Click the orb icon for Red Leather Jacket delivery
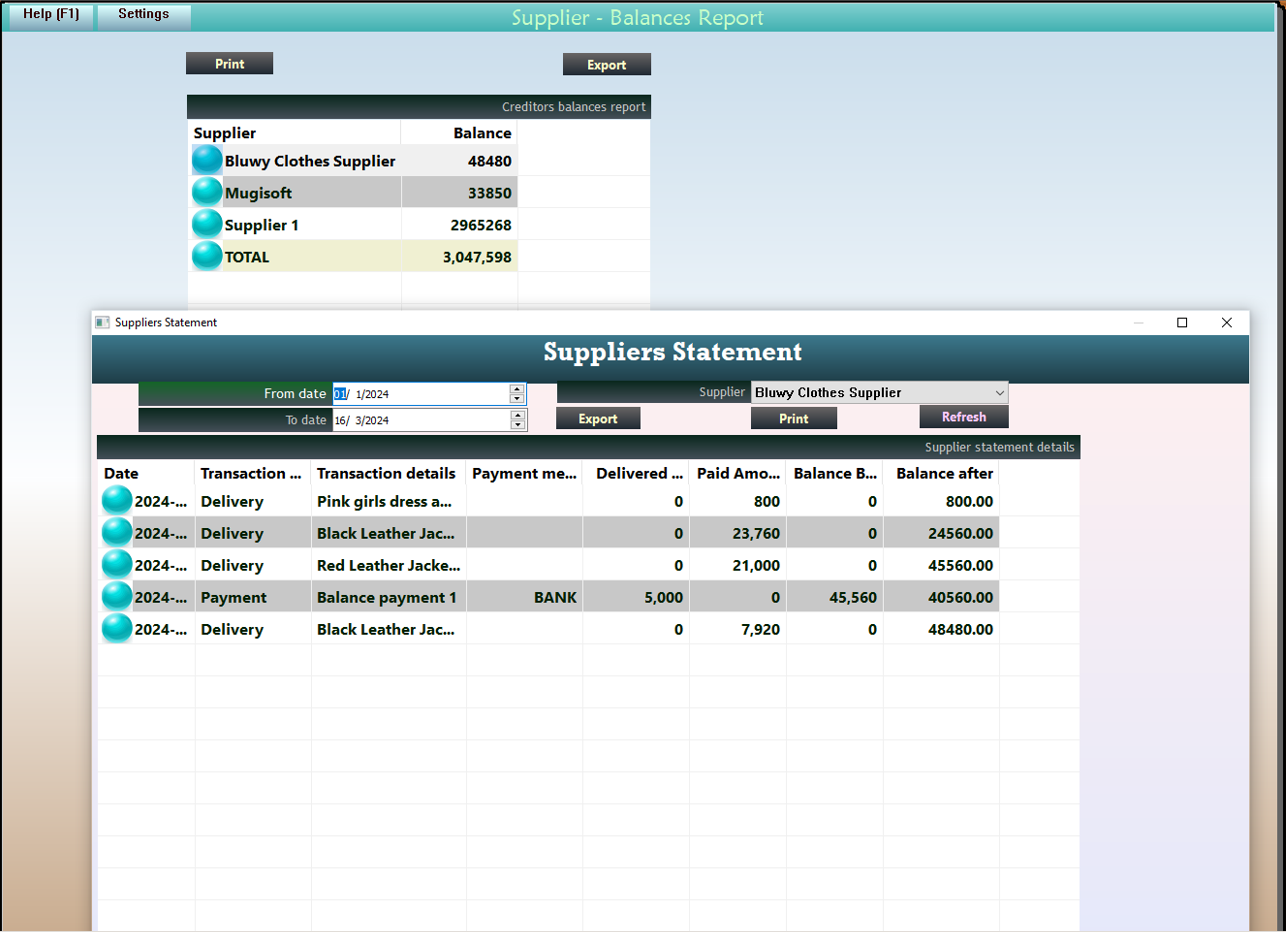 point(117,565)
